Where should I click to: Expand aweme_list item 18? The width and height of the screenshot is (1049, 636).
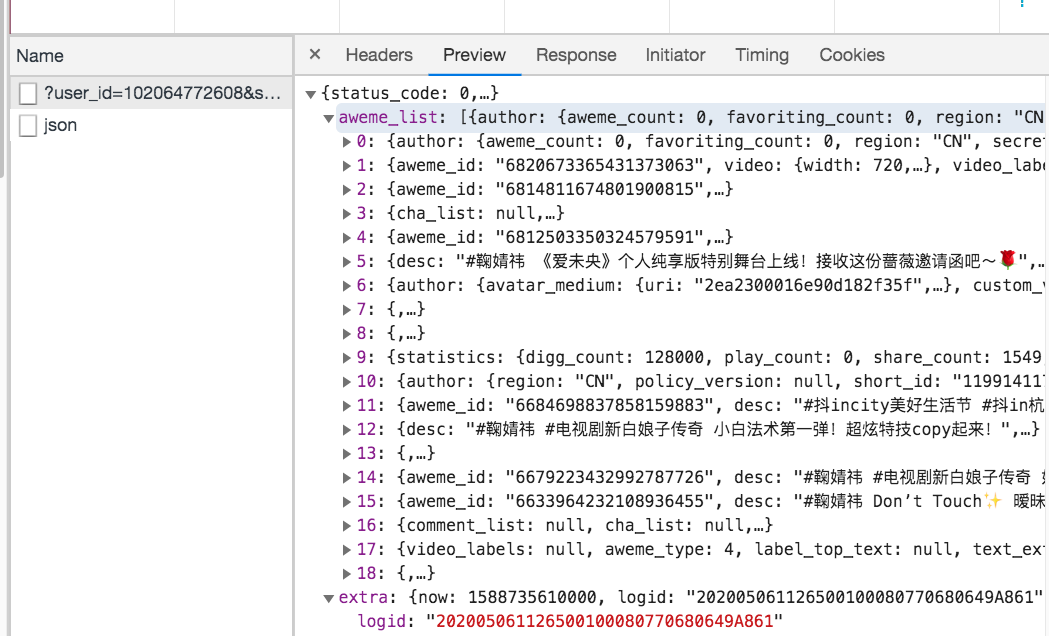click(347, 574)
